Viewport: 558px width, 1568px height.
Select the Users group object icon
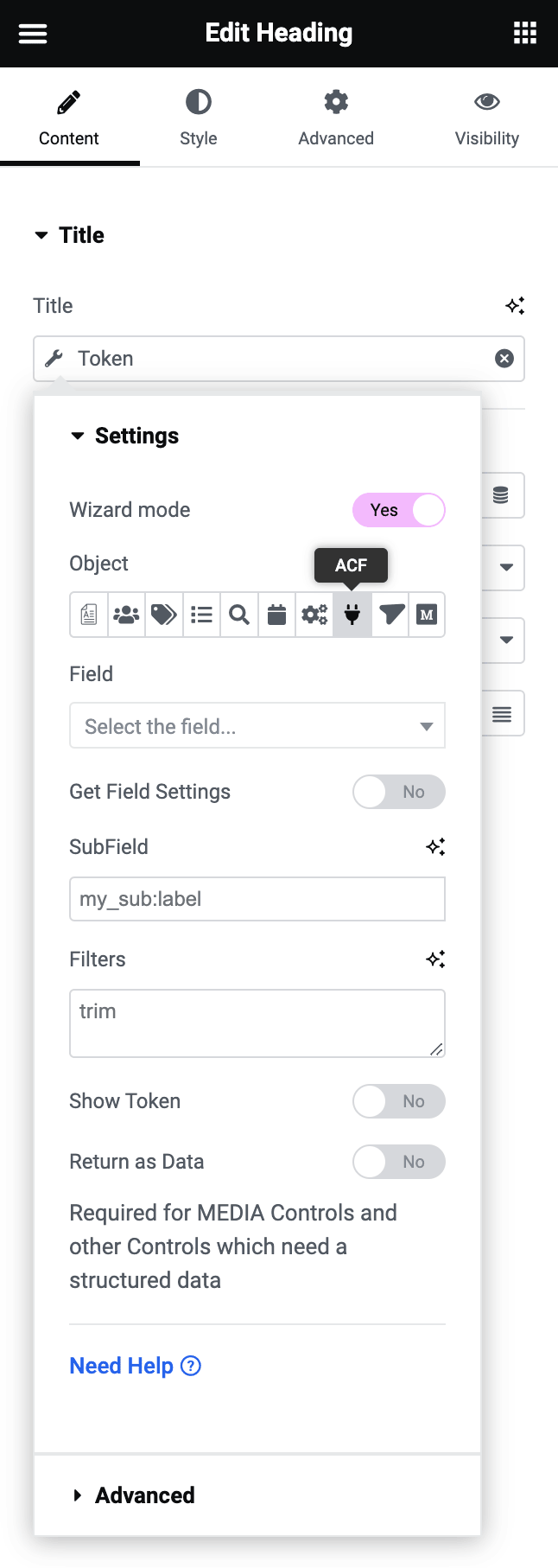pyautogui.click(x=126, y=615)
